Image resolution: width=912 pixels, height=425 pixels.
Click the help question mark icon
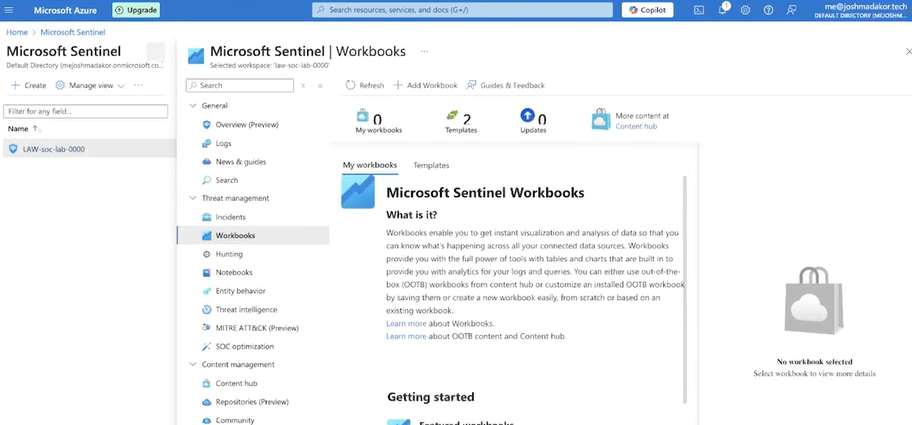(x=768, y=10)
